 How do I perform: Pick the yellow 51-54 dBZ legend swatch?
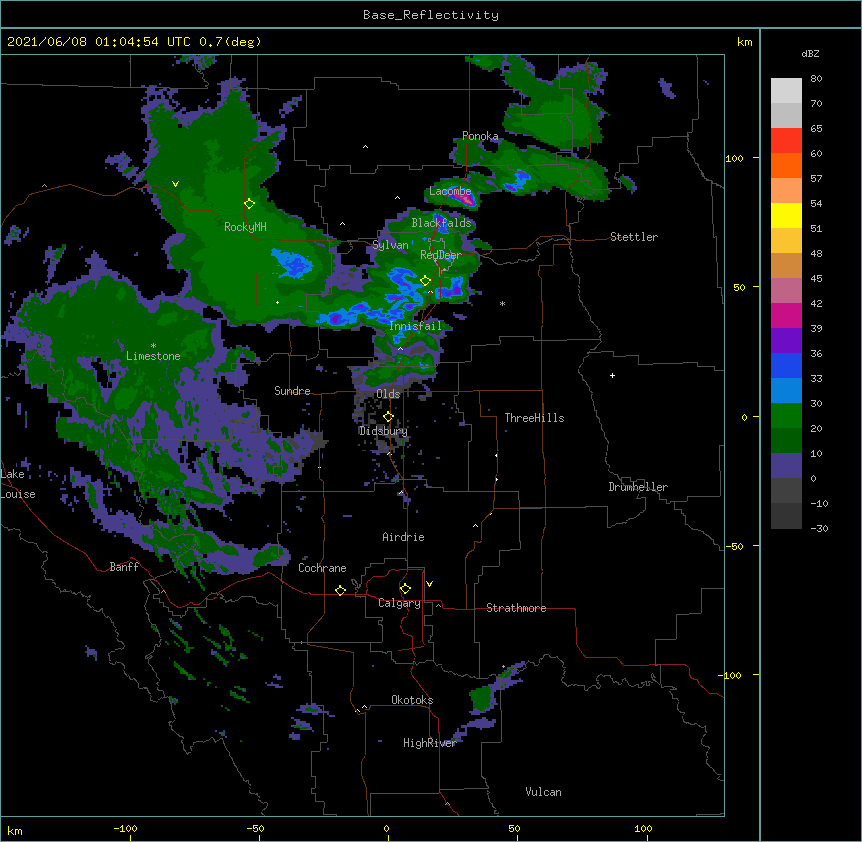pyautogui.click(x=786, y=216)
